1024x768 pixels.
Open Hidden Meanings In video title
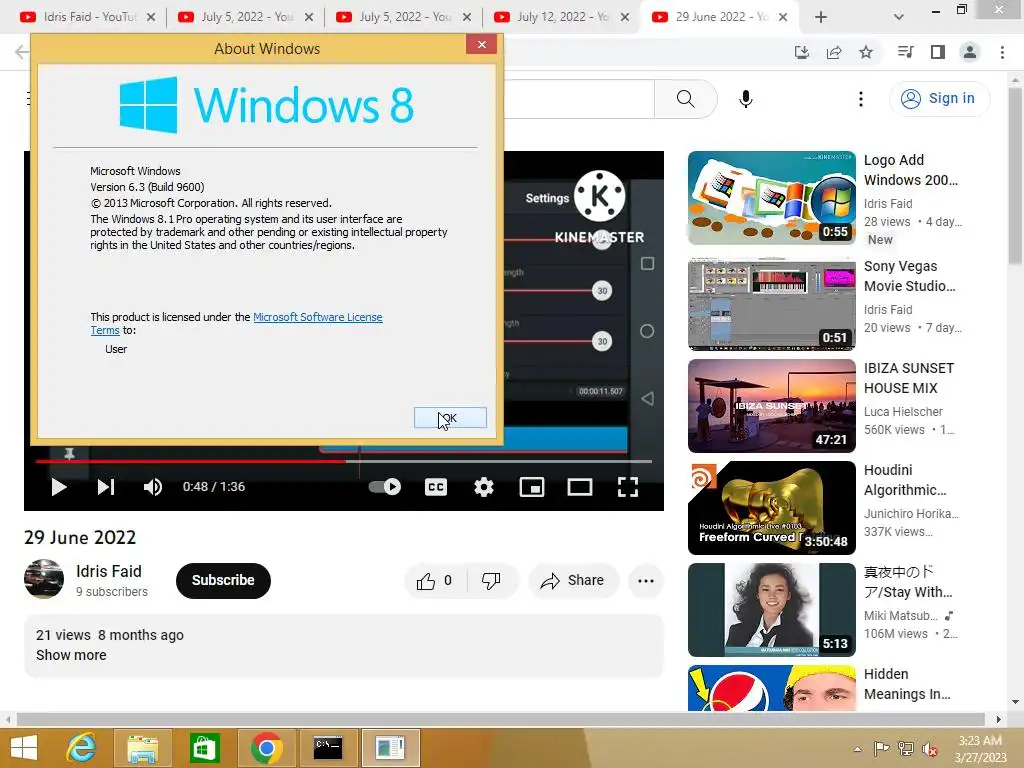tap(907, 684)
